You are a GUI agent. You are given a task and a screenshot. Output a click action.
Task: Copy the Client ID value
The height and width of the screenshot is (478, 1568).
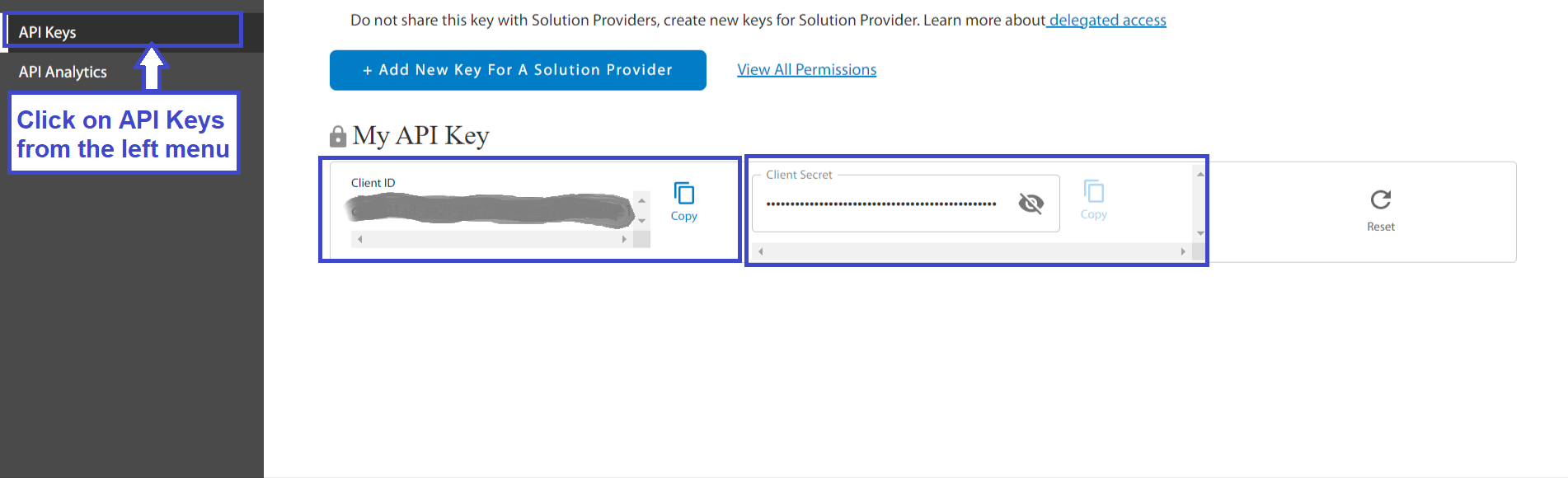(683, 202)
